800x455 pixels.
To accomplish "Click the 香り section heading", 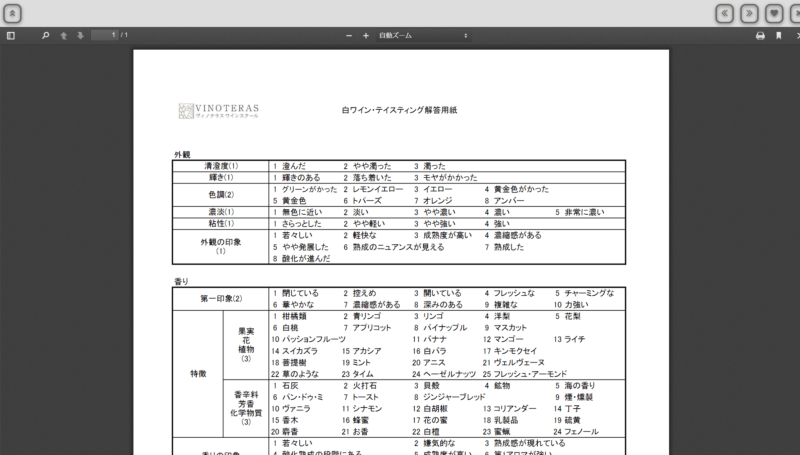I will coord(182,281).
